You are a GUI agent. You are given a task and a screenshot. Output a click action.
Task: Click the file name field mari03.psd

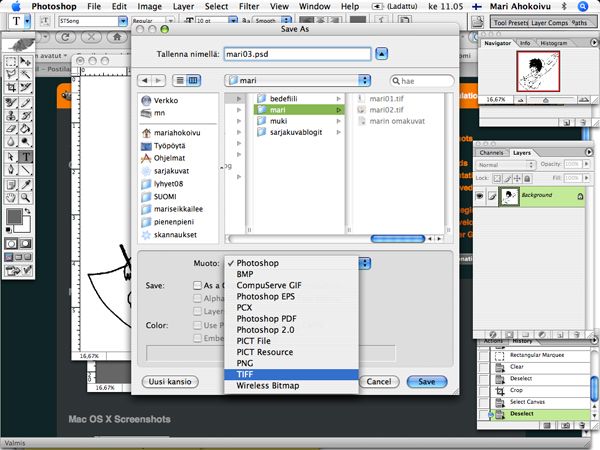(x=297, y=54)
